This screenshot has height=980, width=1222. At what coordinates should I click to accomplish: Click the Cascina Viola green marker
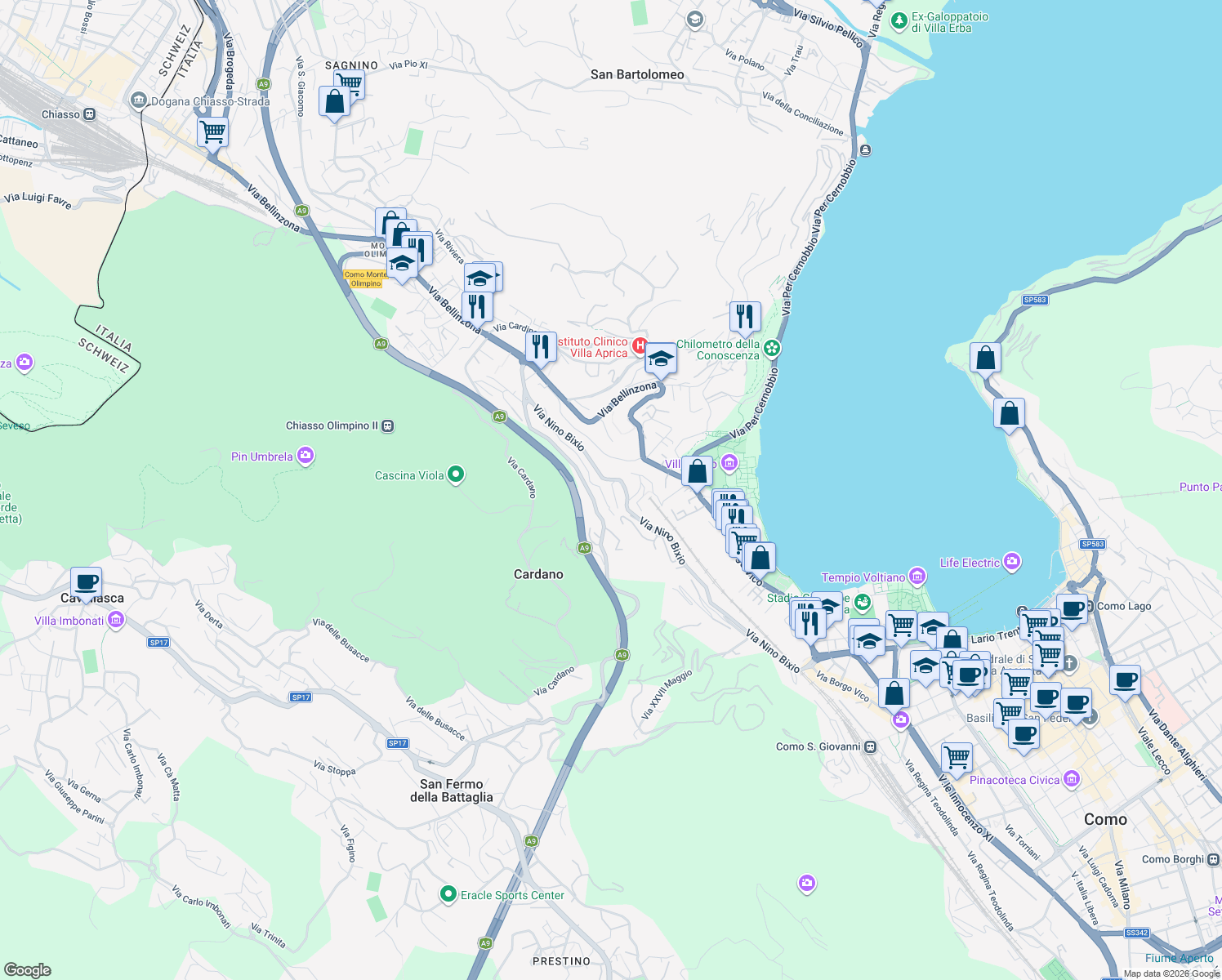coord(455,474)
